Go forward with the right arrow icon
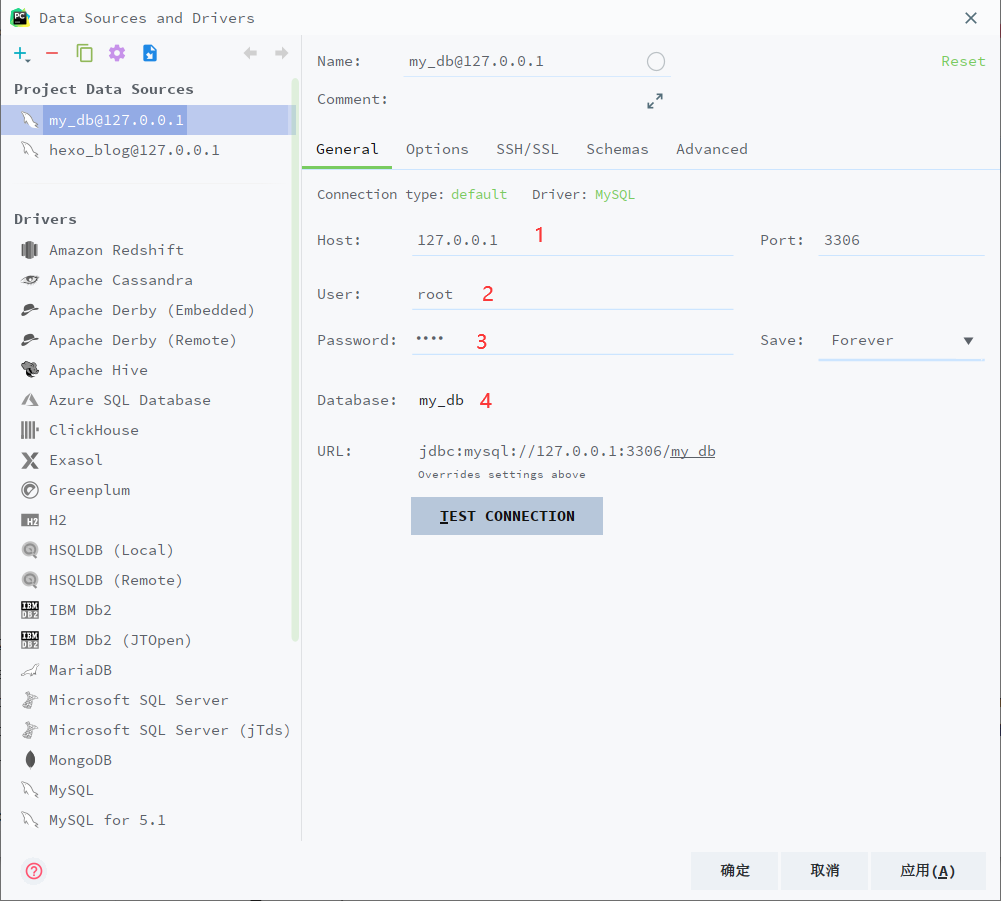This screenshot has height=901, width=1001. point(282,53)
